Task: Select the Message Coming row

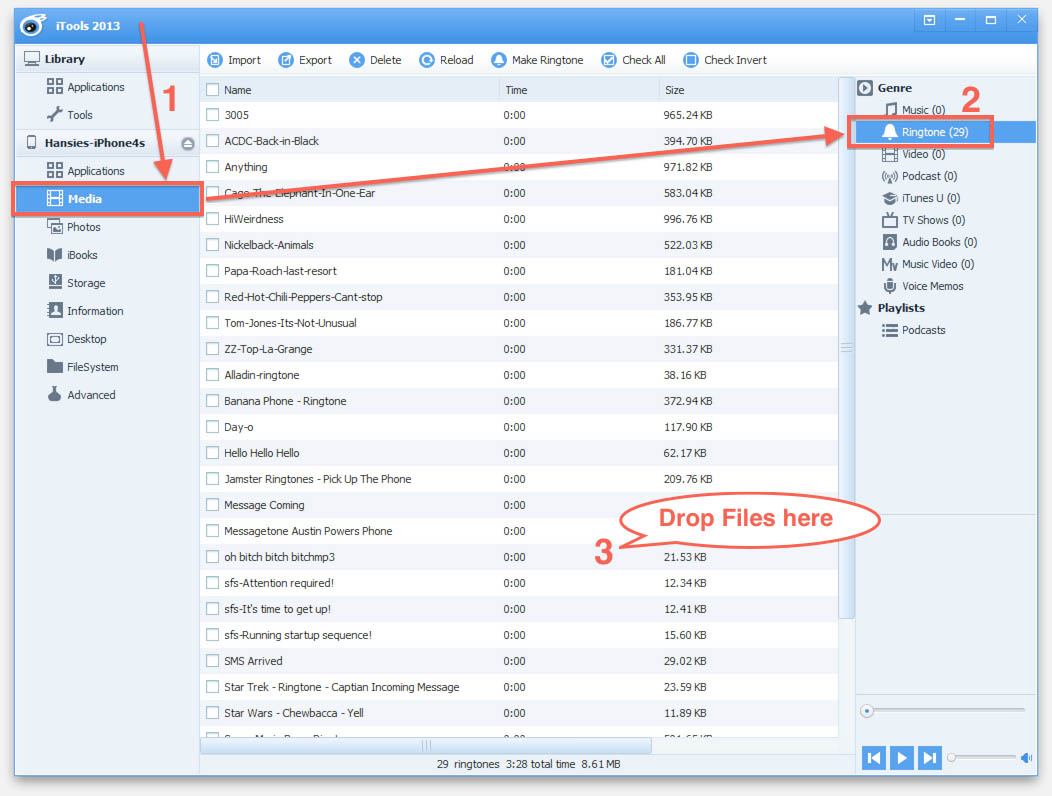Action: pyautogui.click(x=519, y=505)
